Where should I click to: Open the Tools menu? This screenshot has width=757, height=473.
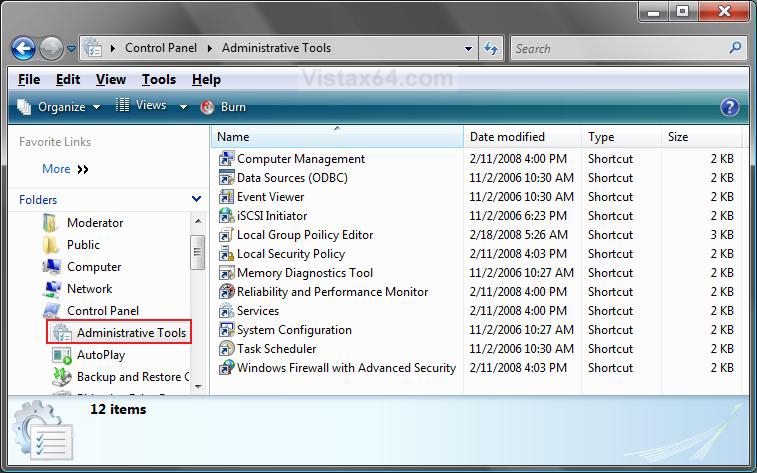point(158,80)
